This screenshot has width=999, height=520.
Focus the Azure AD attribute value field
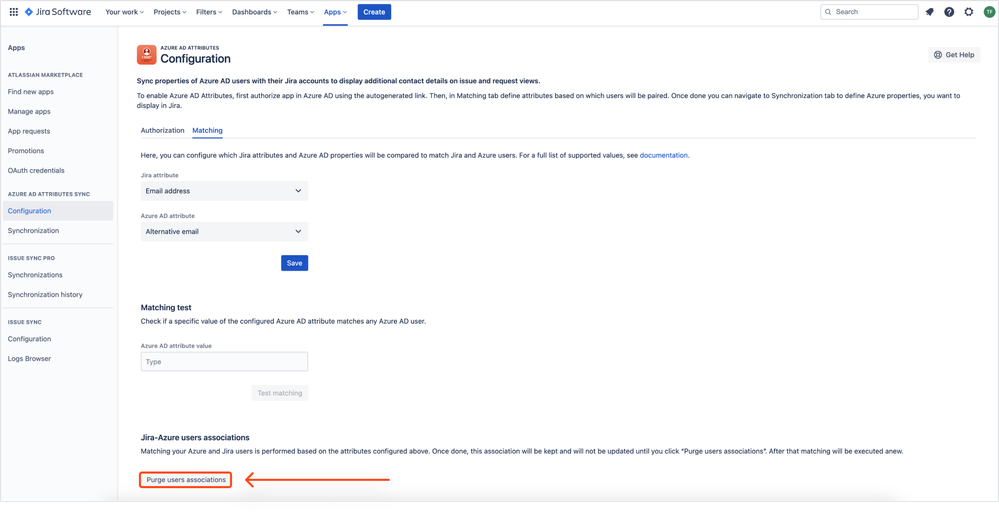pyautogui.click(x=224, y=362)
